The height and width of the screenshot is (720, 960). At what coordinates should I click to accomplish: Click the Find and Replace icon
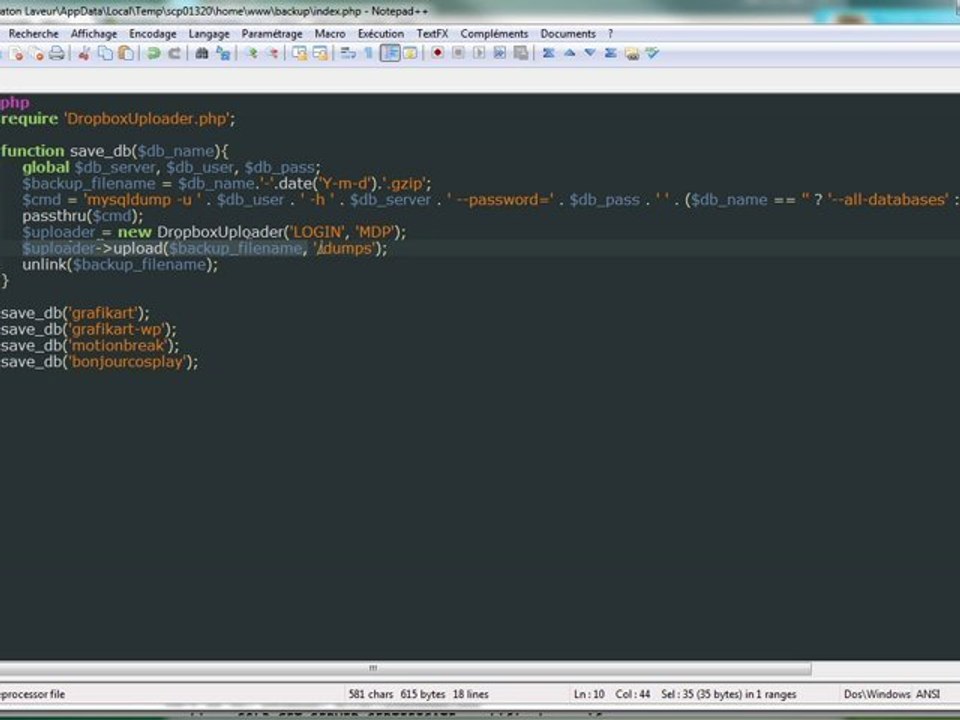pos(223,54)
